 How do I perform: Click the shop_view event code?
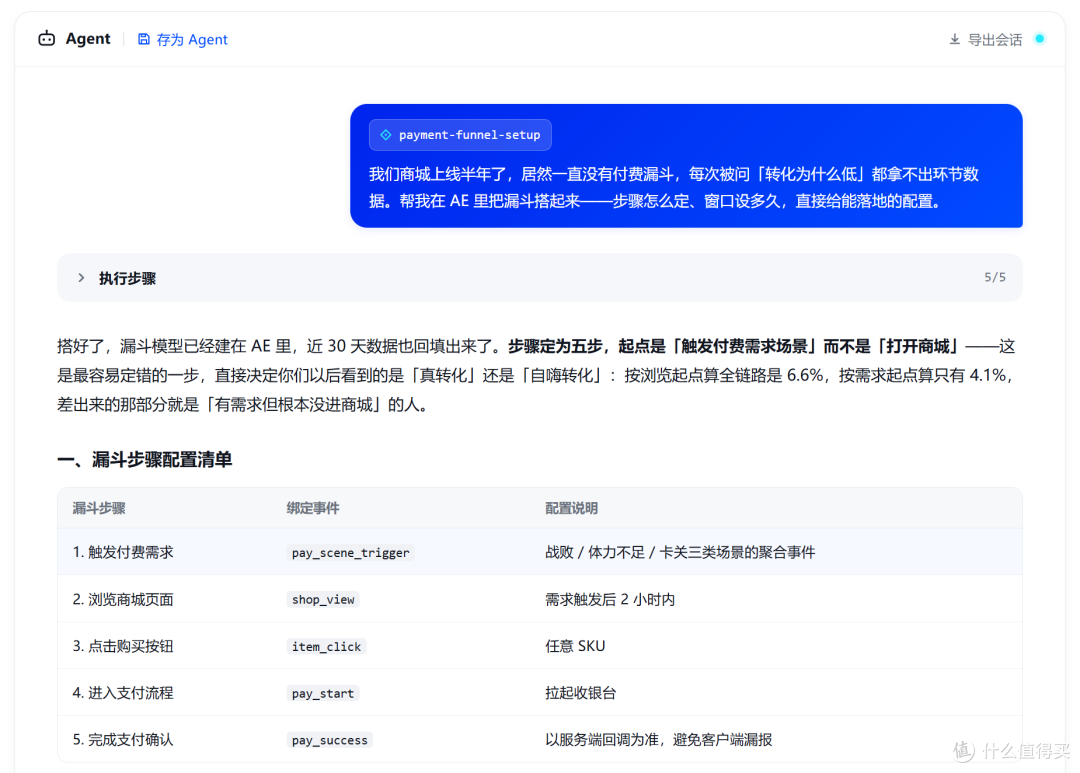(323, 599)
